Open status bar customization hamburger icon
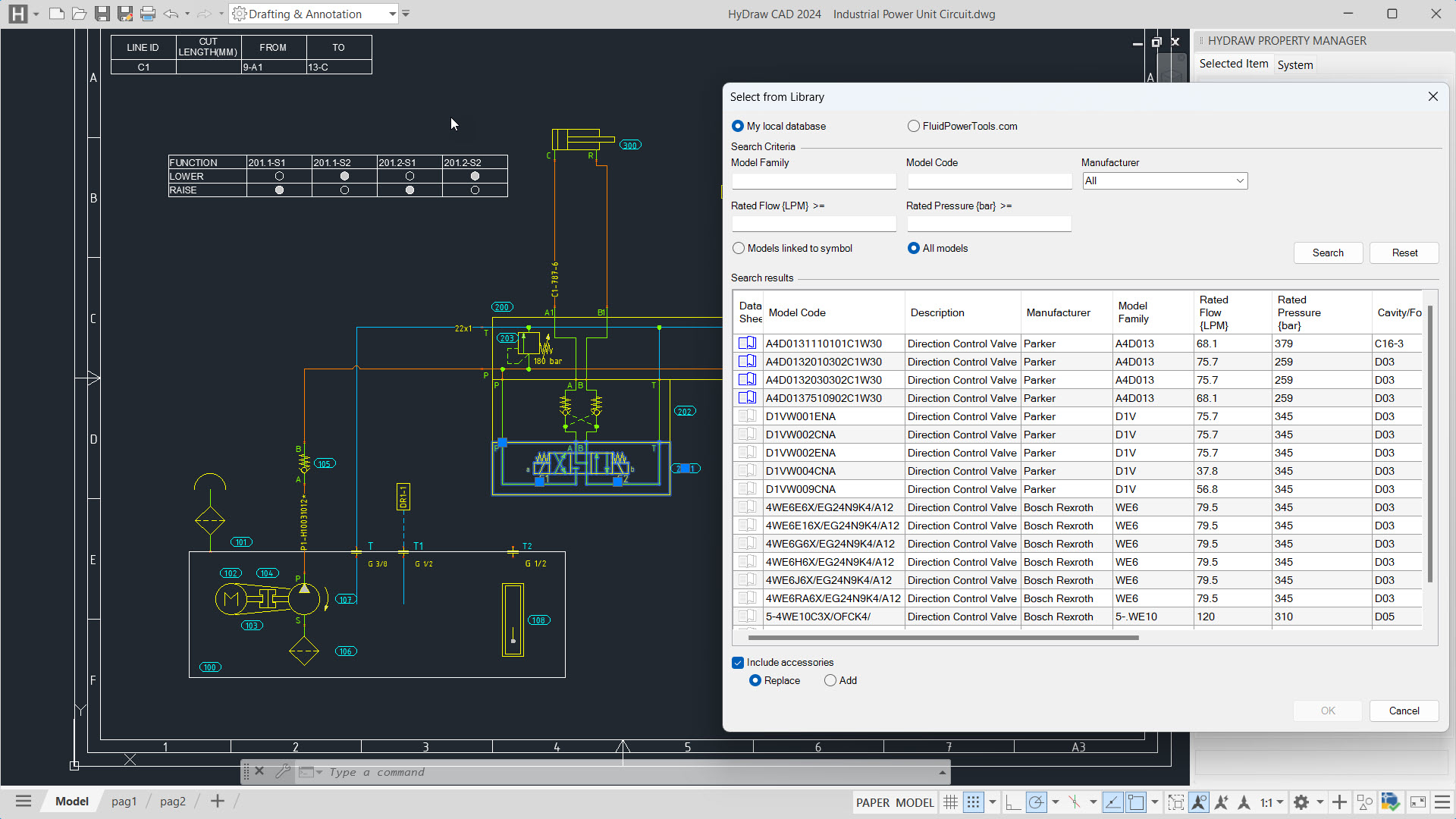 [x=1442, y=802]
